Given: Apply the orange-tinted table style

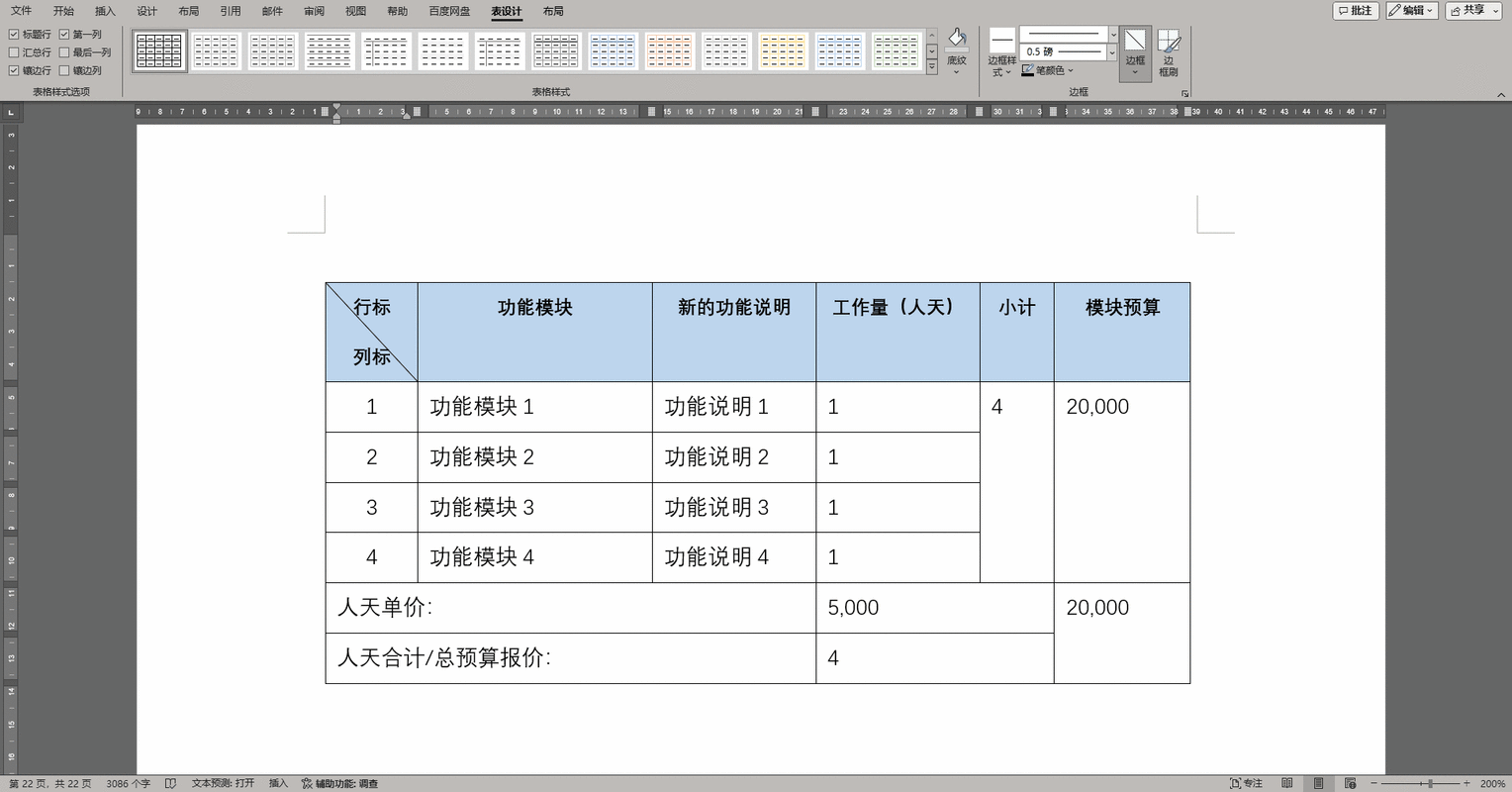Looking at the screenshot, I should click(x=669, y=50).
